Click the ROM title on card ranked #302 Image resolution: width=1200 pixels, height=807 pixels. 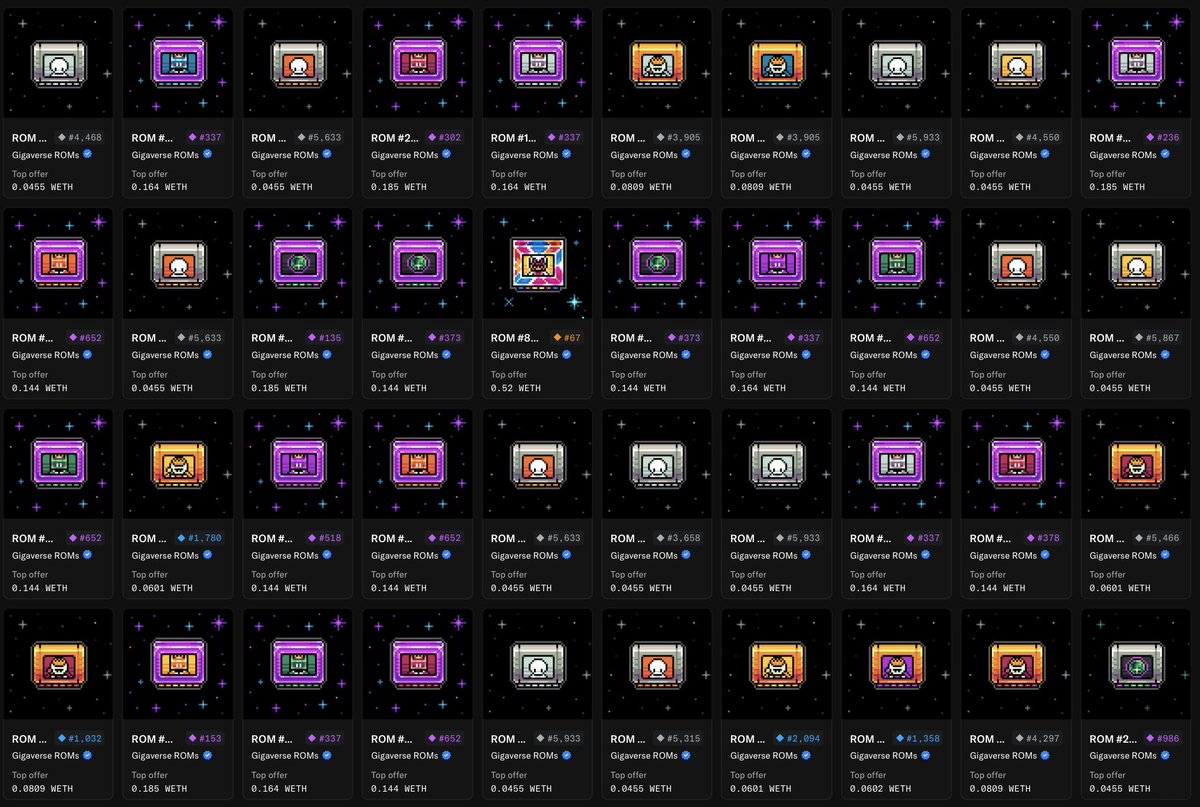[395, 138]
